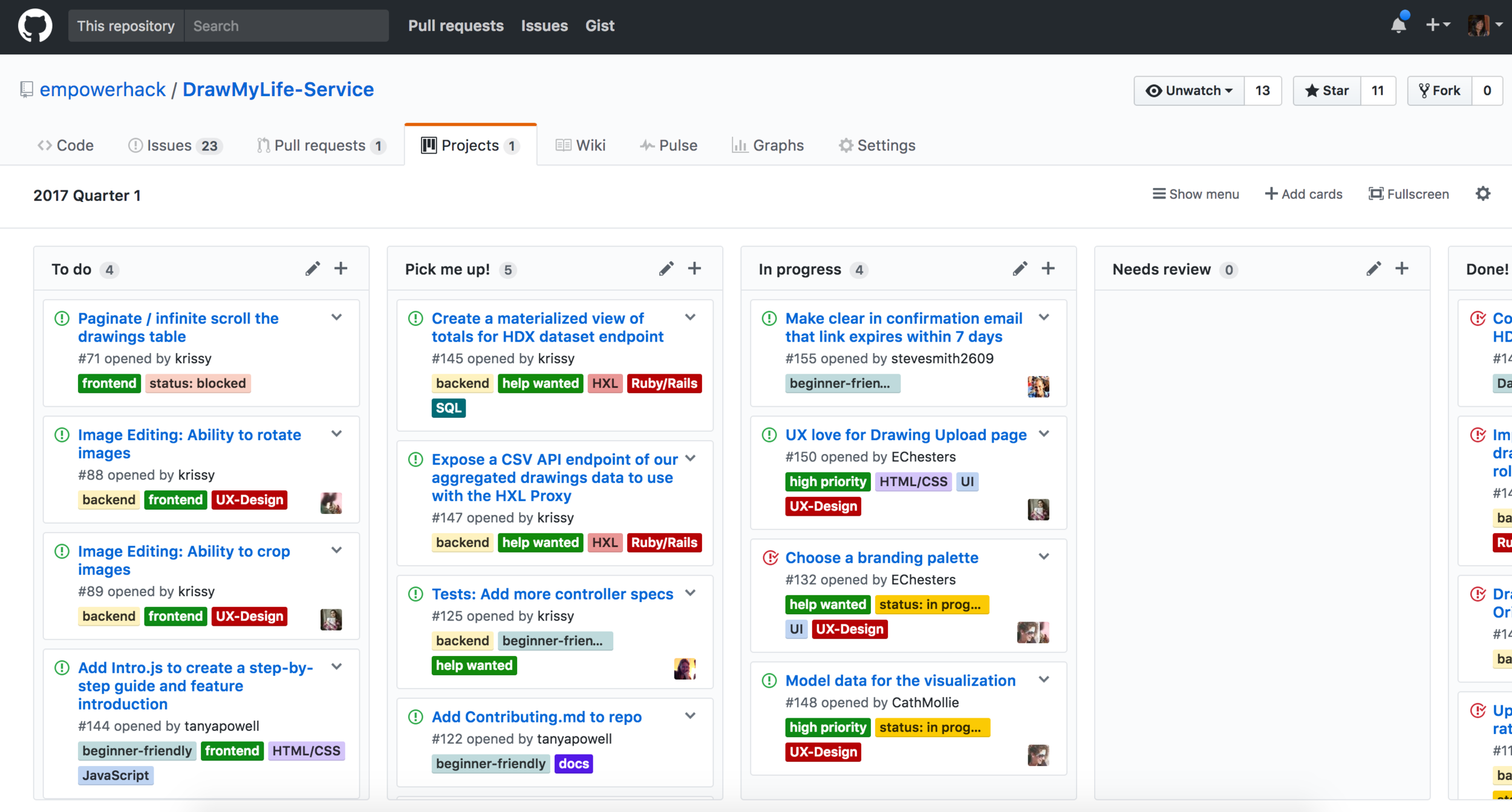Viewport: 1512px width, 812px height.
Task: Open the chevron menu on the Choose a branding palette card
Action: click(1044, 557)
